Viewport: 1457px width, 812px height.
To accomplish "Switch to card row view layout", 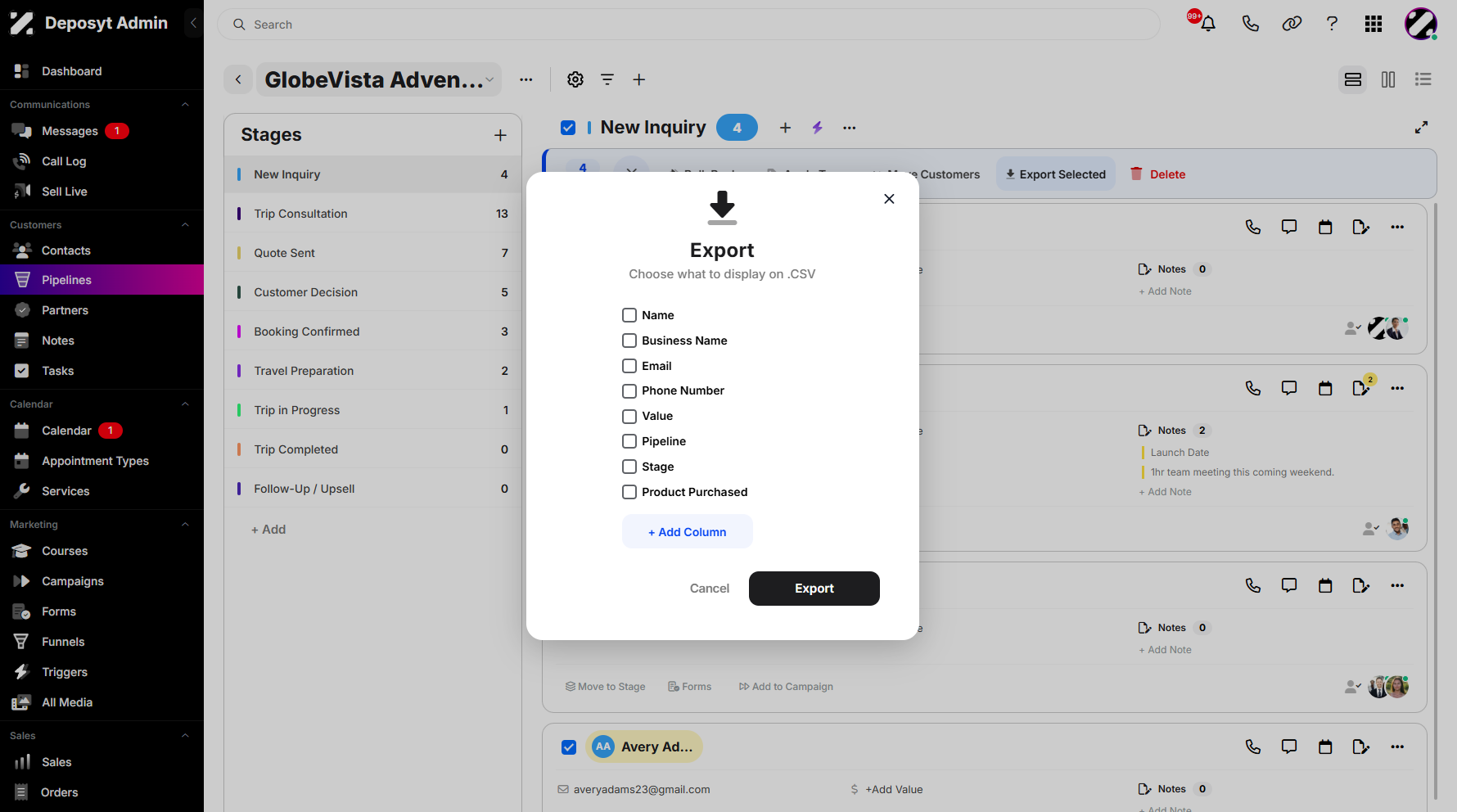I will [1353, 79].
